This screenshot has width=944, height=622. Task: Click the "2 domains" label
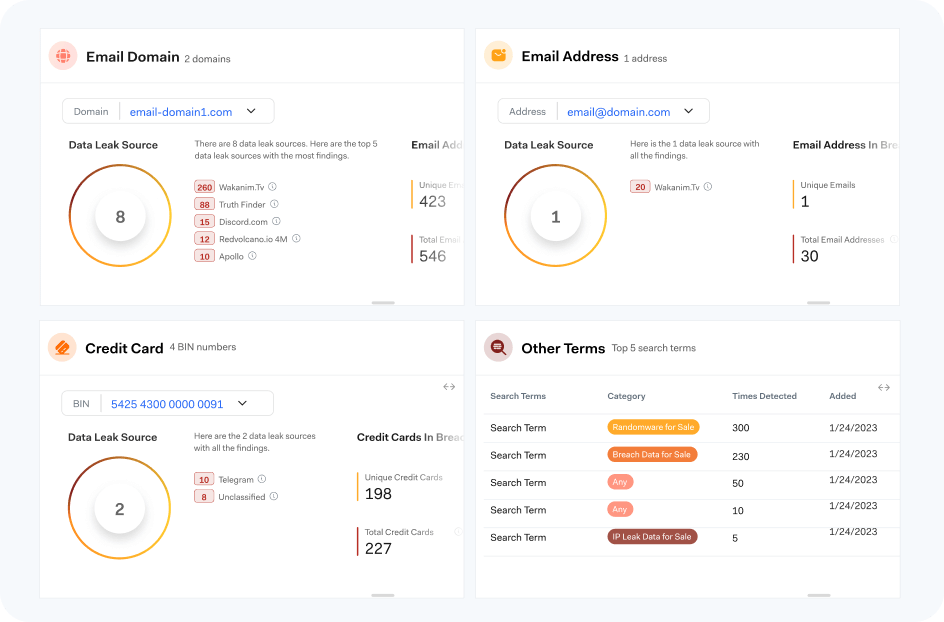208,59
